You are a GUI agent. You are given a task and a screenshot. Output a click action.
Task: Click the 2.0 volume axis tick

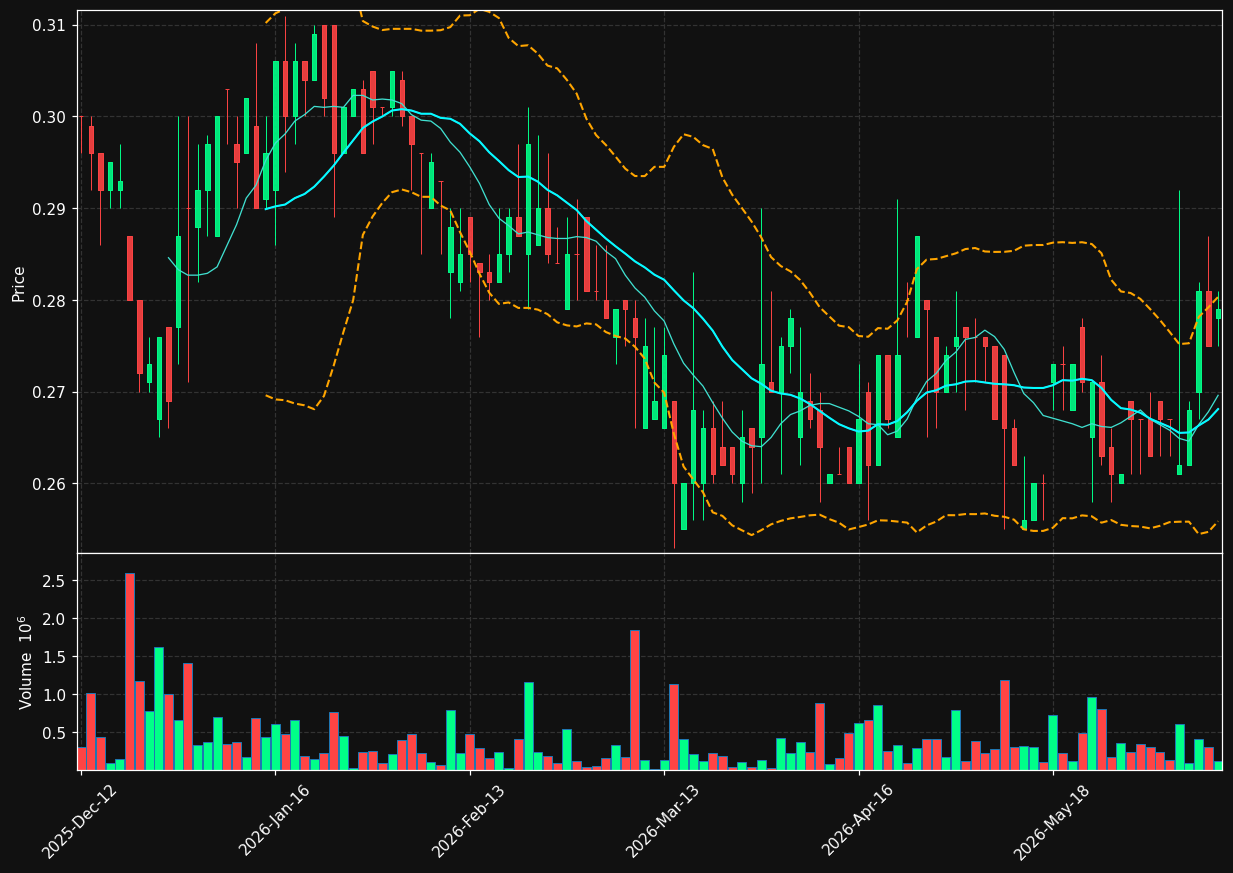[55, 619]
